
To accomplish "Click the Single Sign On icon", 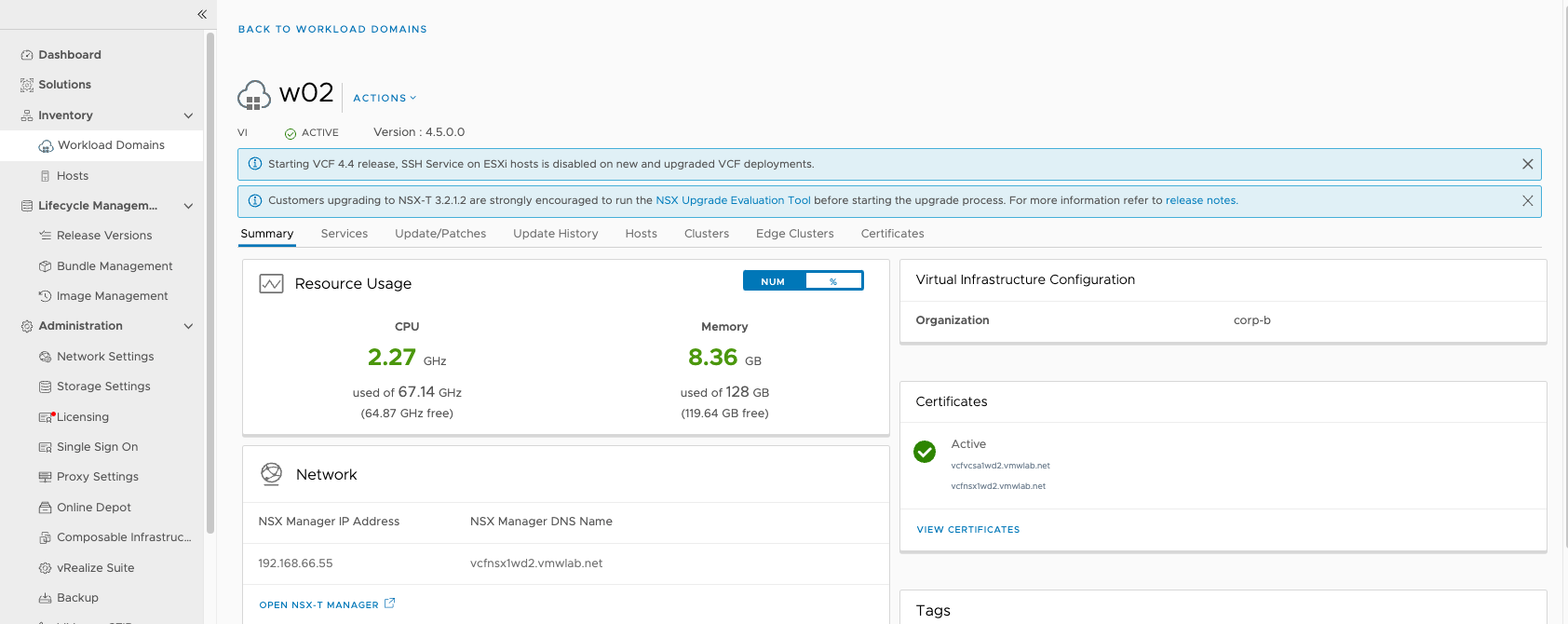I will 45,447.
